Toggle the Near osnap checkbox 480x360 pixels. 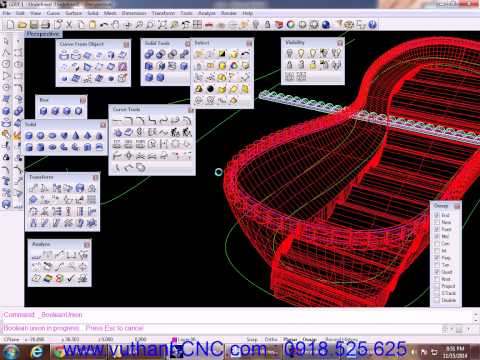click(x=437, y=222)
